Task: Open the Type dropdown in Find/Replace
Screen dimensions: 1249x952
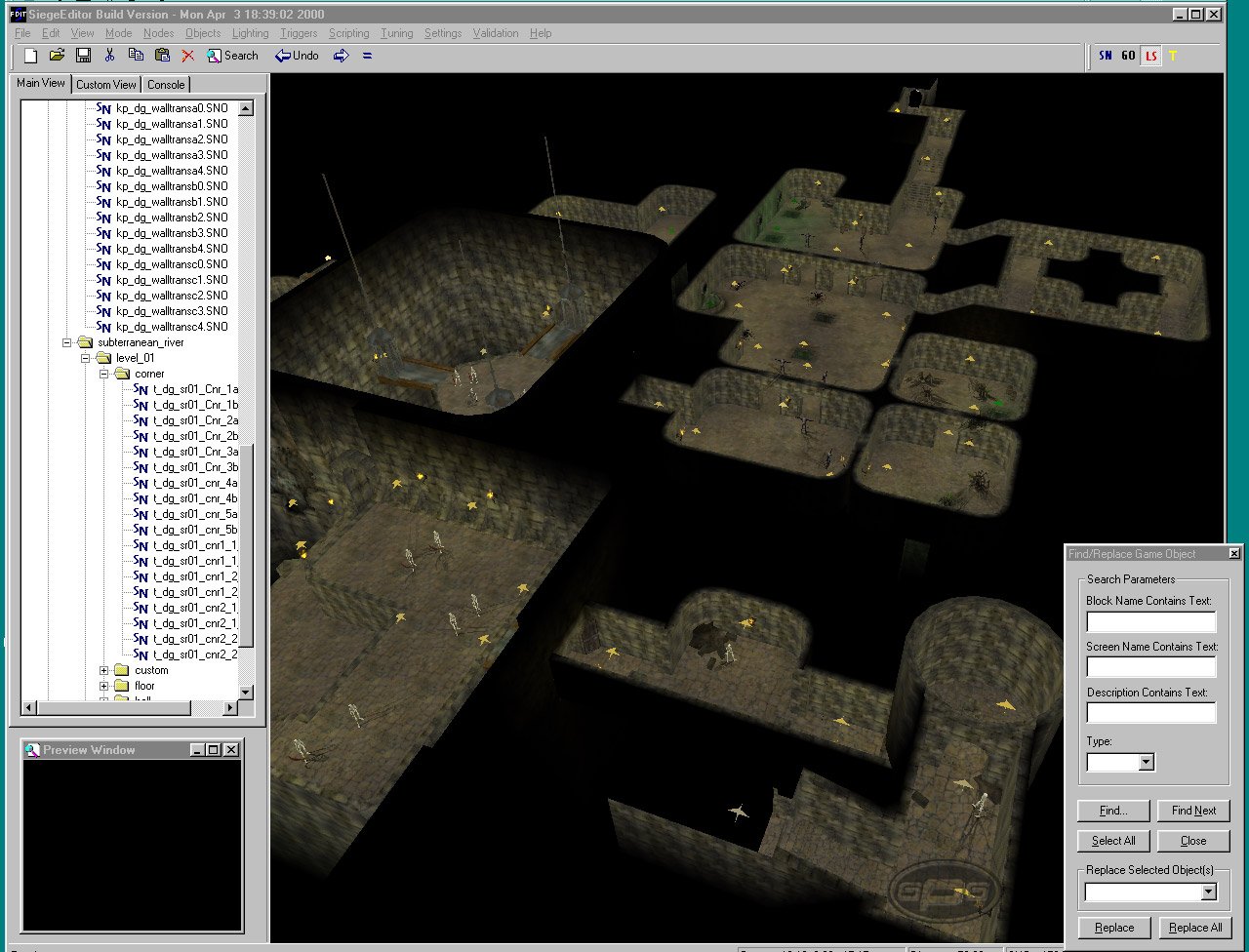Action: click(1147, 762)
